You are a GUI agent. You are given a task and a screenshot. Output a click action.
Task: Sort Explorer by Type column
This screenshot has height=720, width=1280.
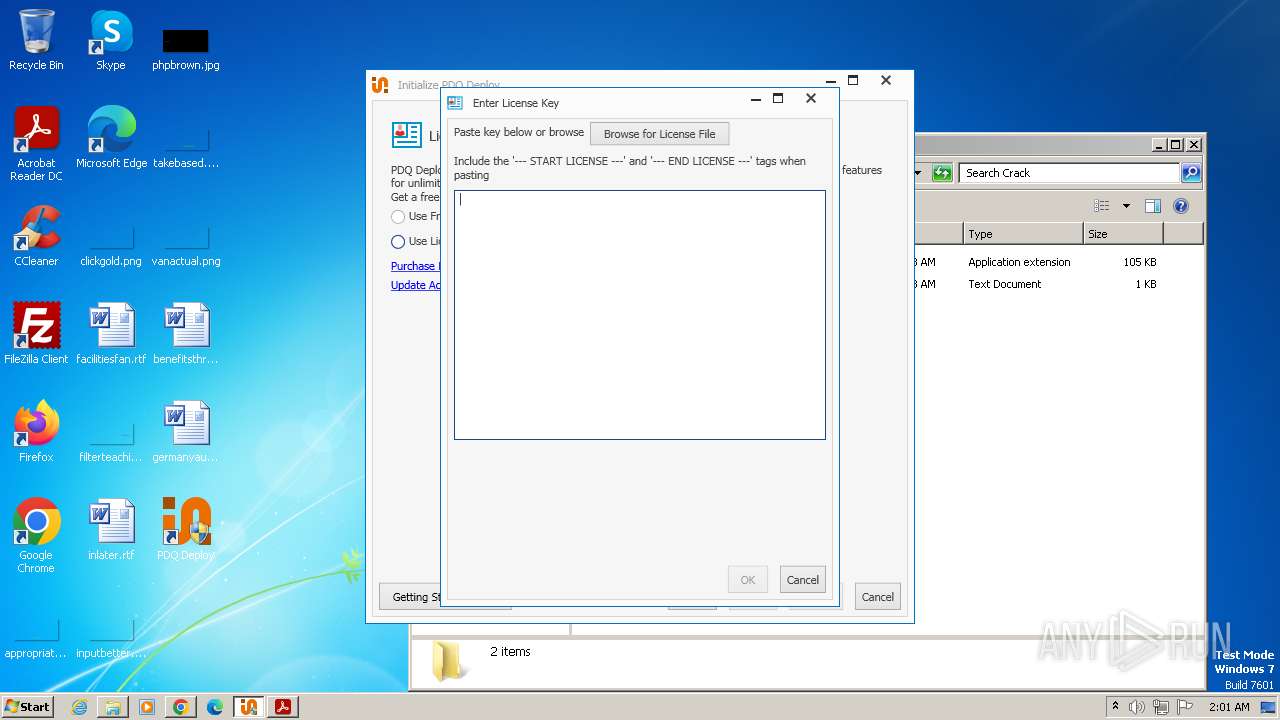click(x=1023, y=234)
